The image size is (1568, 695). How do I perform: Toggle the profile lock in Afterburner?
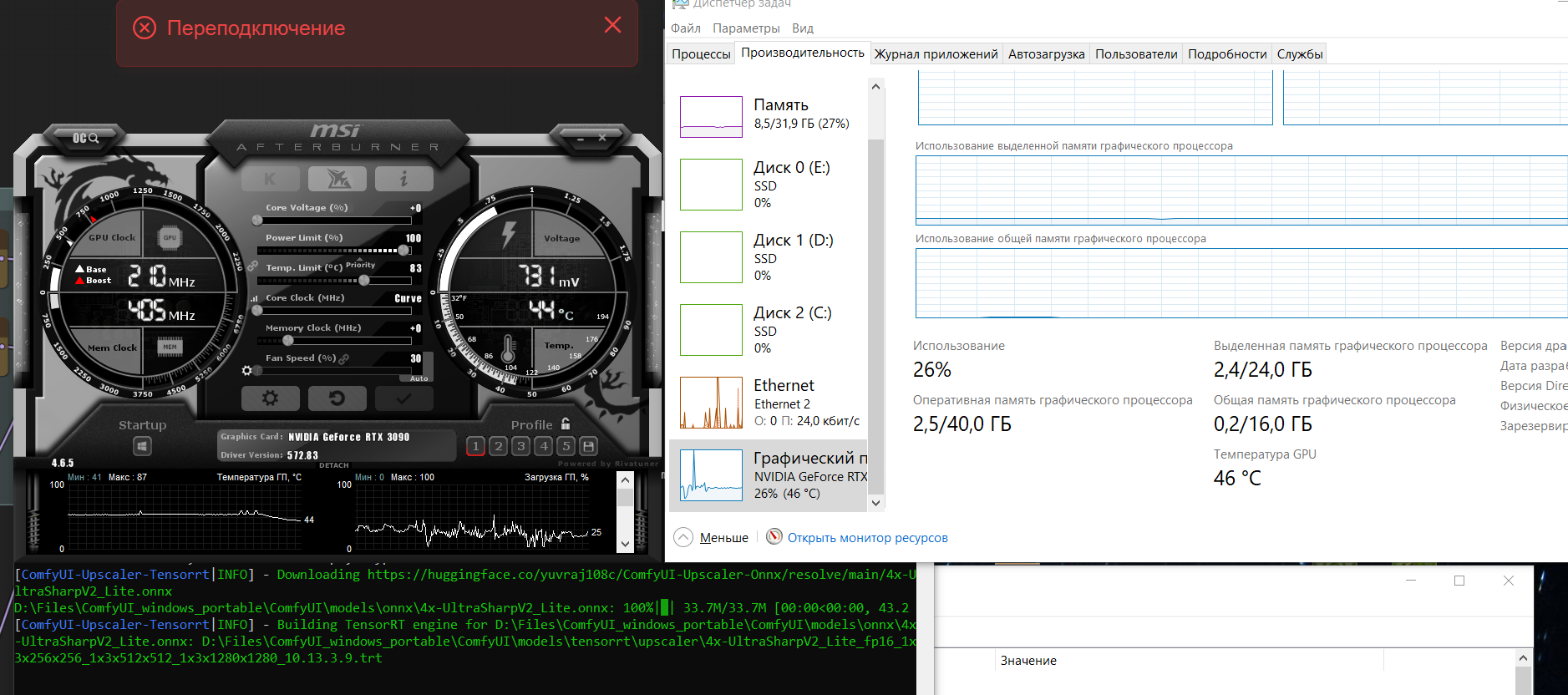pos(566,424)
